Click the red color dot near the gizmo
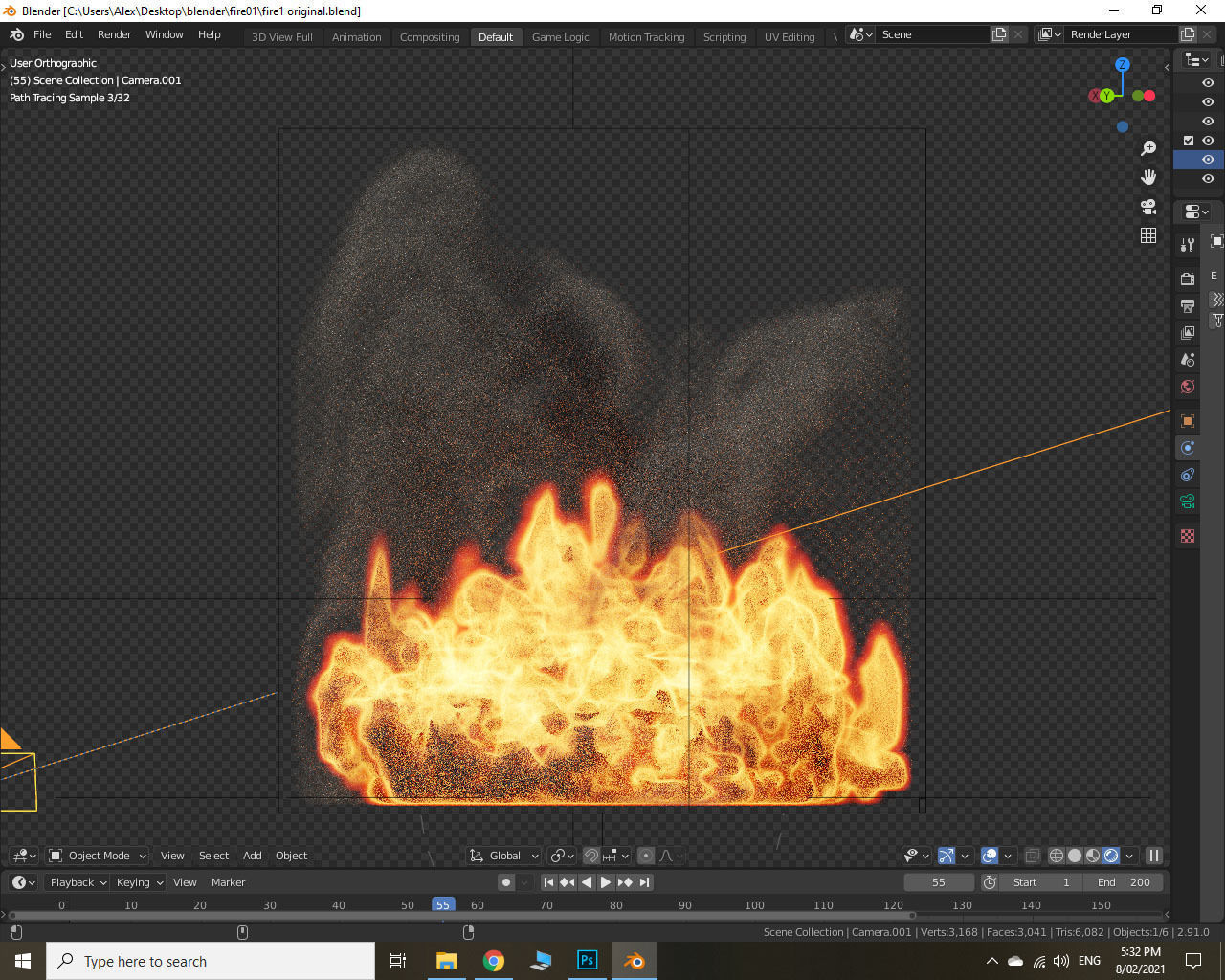The height and width of the screenshot is (980, 1225). [x=1147, y=96]
